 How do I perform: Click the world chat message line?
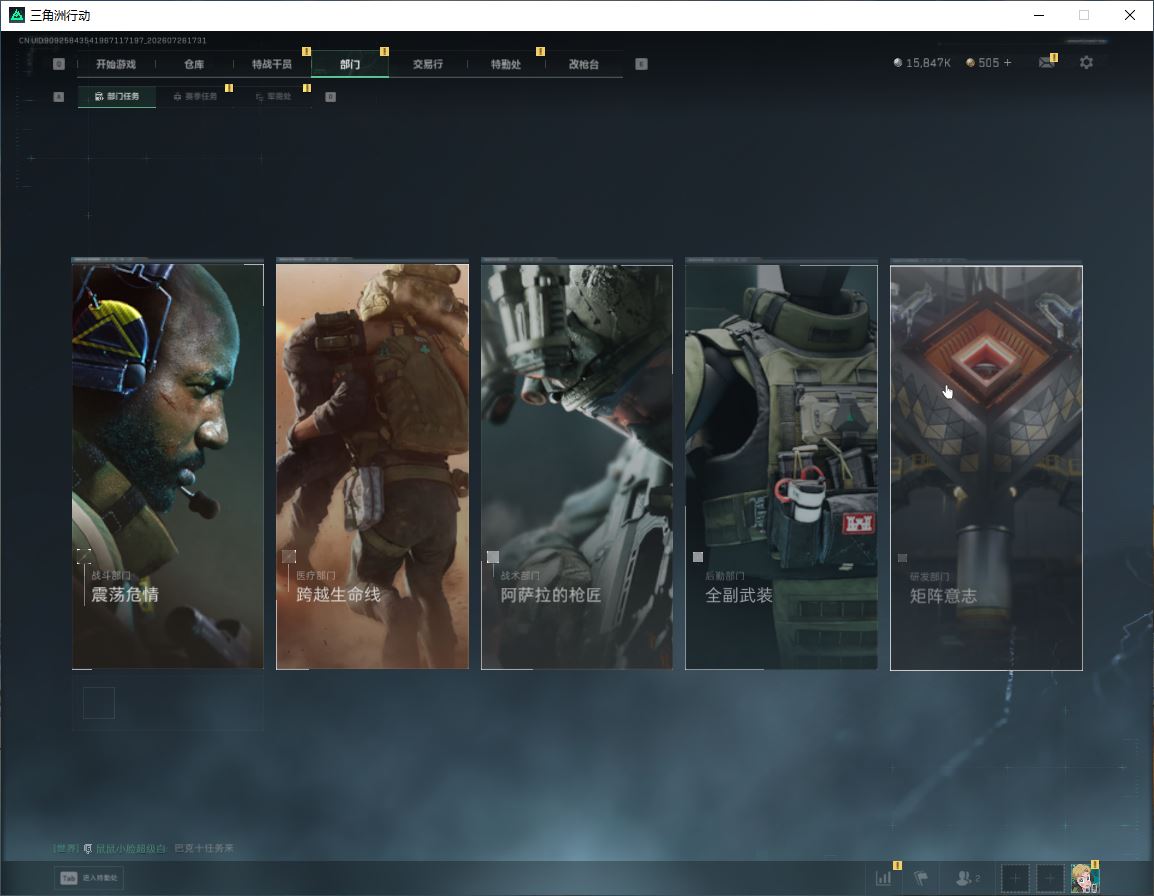point(144,848)
